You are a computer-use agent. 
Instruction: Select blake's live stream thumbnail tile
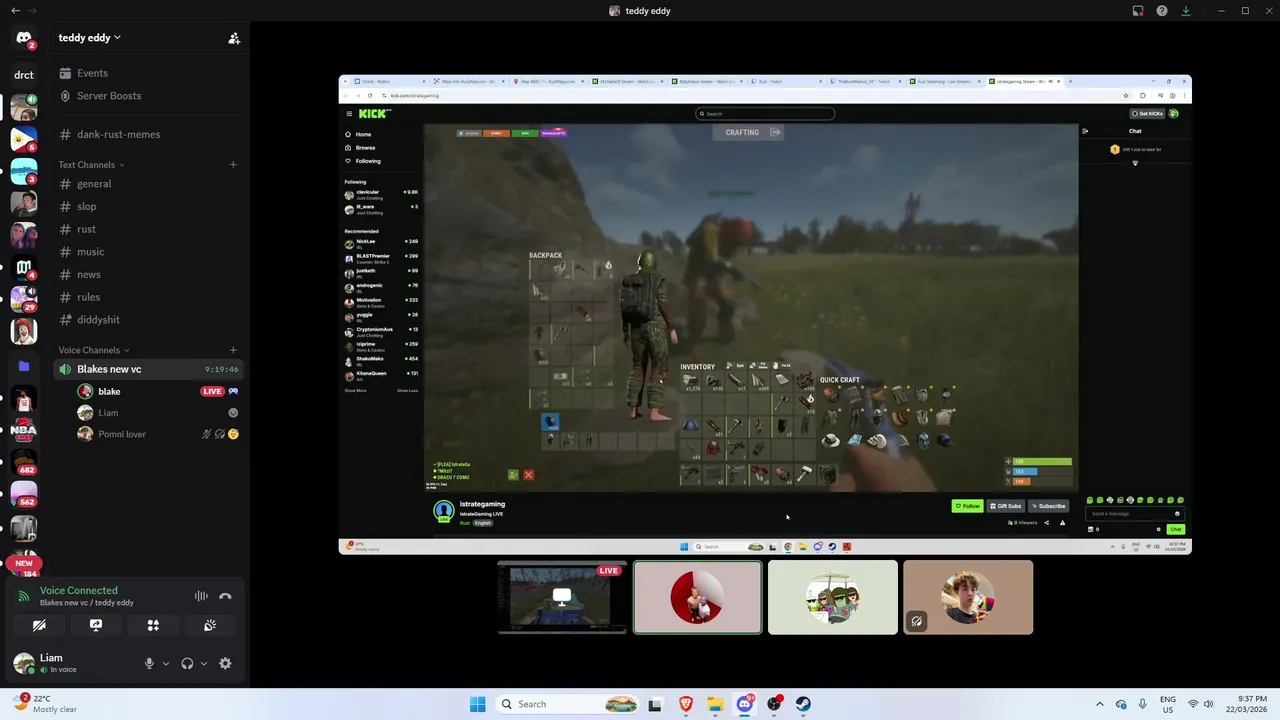click(x=563, y=597)
